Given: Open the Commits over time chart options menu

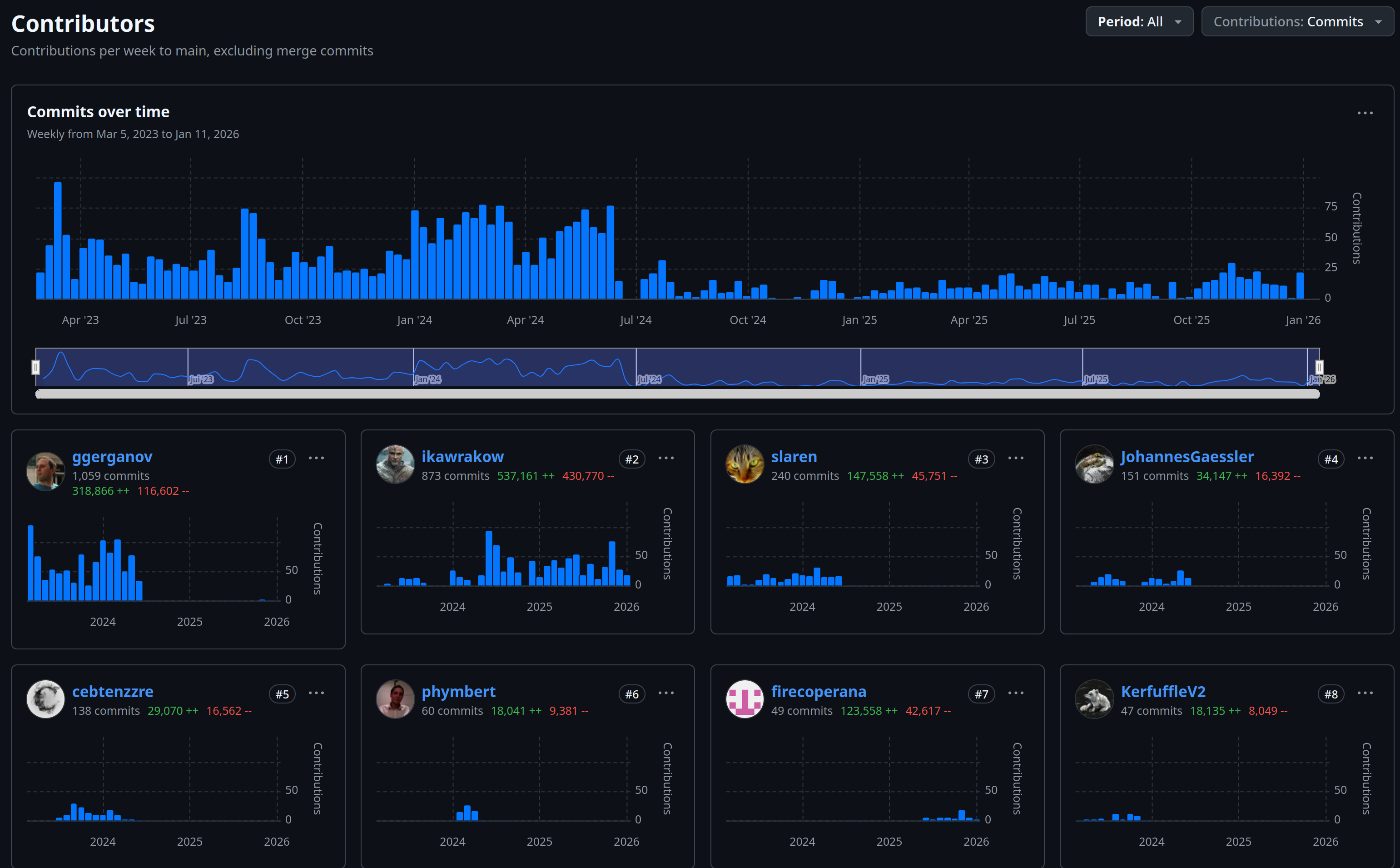Looking at the screenshot, I should pyautogui.click(x=1365, y=113).
